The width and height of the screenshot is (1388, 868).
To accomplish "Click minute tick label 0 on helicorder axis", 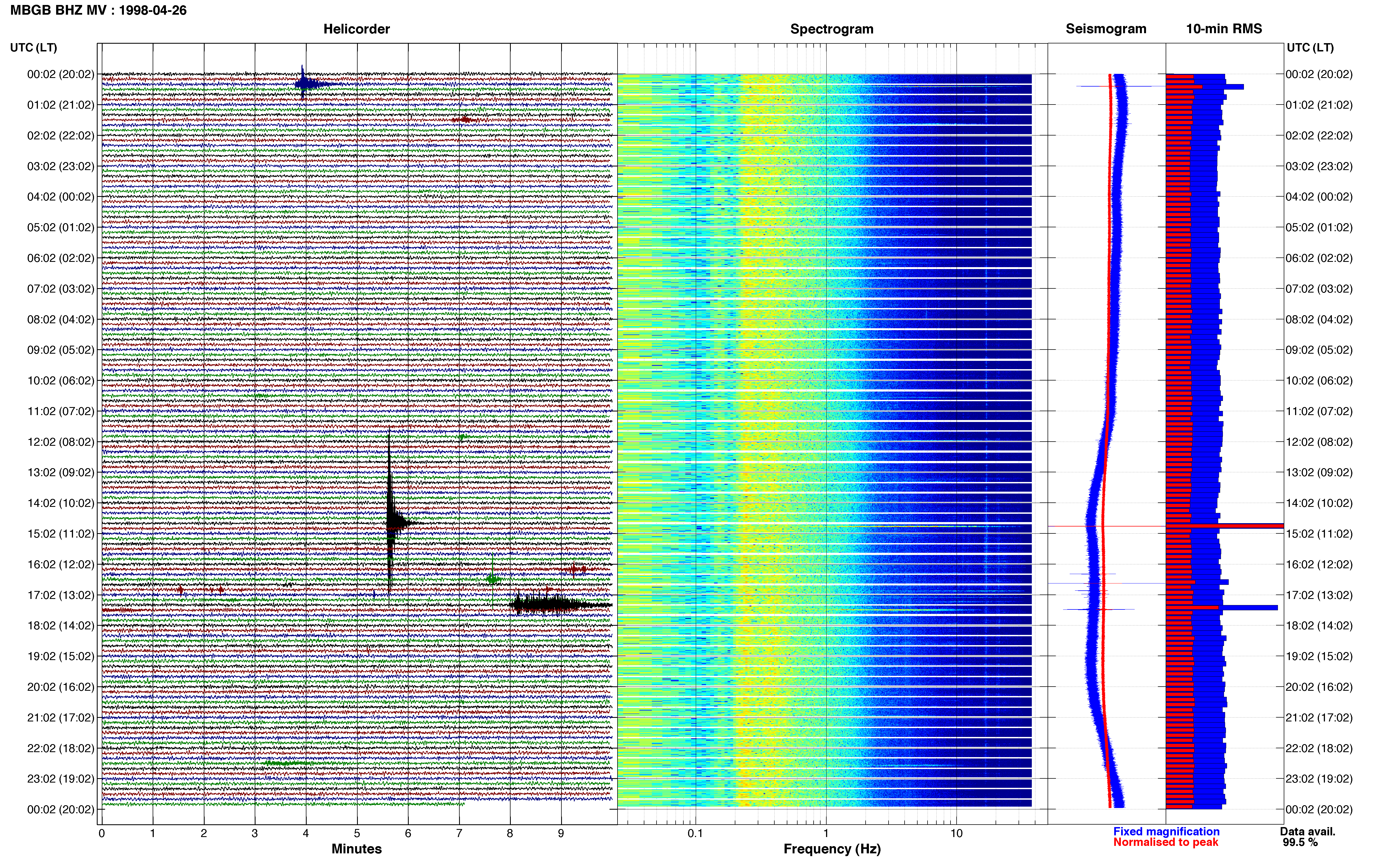I will pyautogui.click(x=101, y=833).
